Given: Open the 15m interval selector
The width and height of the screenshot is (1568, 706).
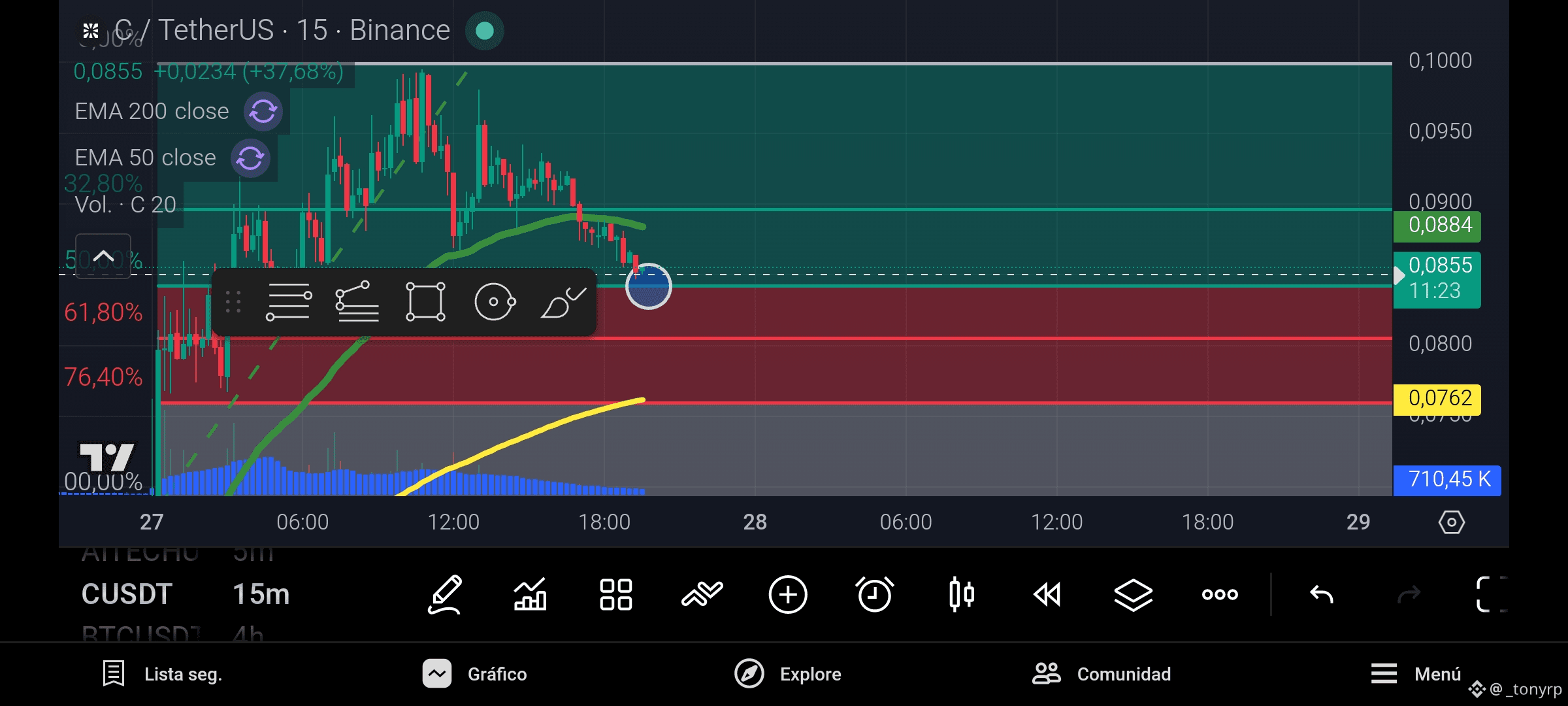Looking at the screenshot, I should pos(261,594).
